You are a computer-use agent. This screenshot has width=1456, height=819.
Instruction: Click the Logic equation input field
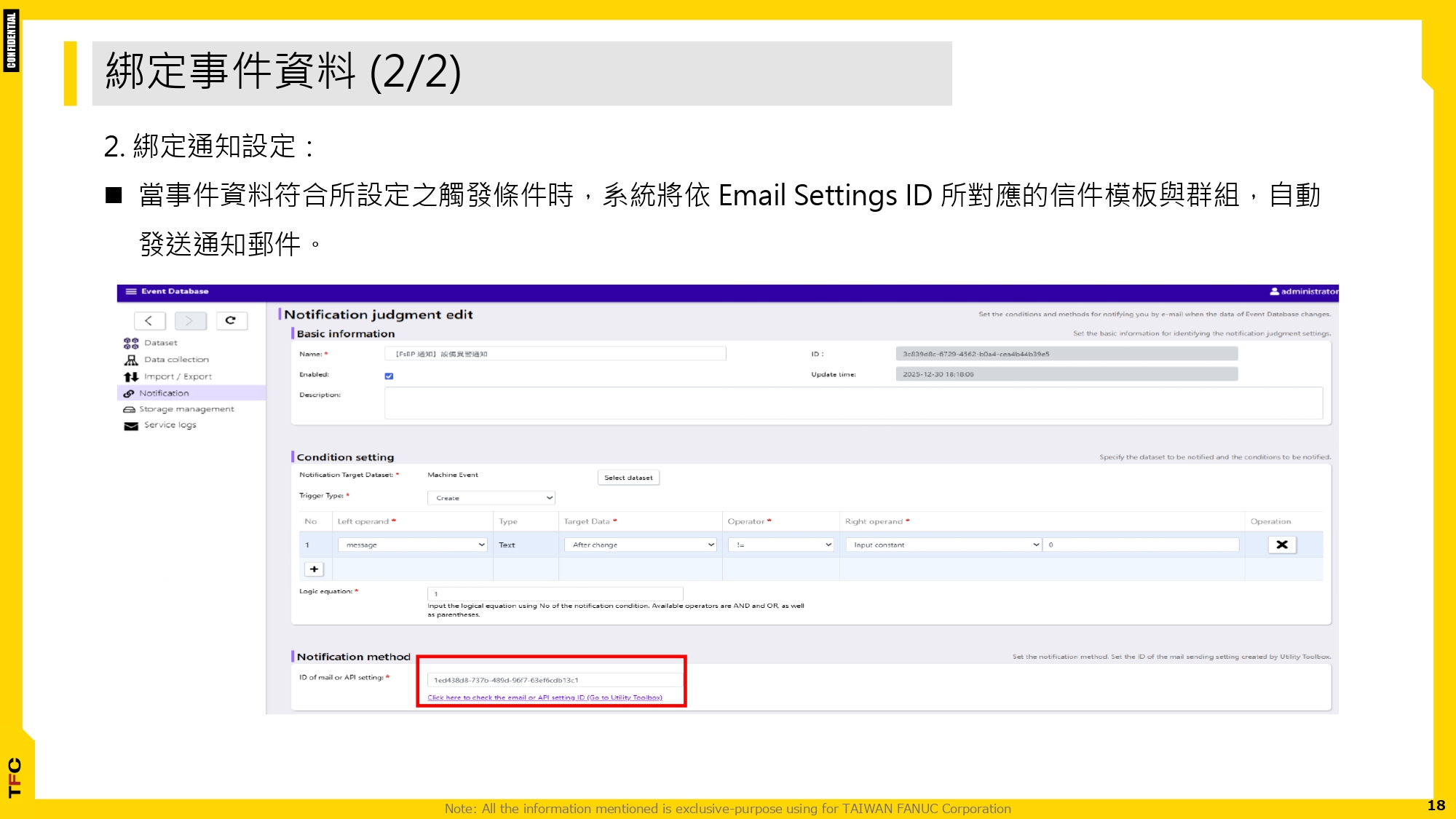pos(555,592)
